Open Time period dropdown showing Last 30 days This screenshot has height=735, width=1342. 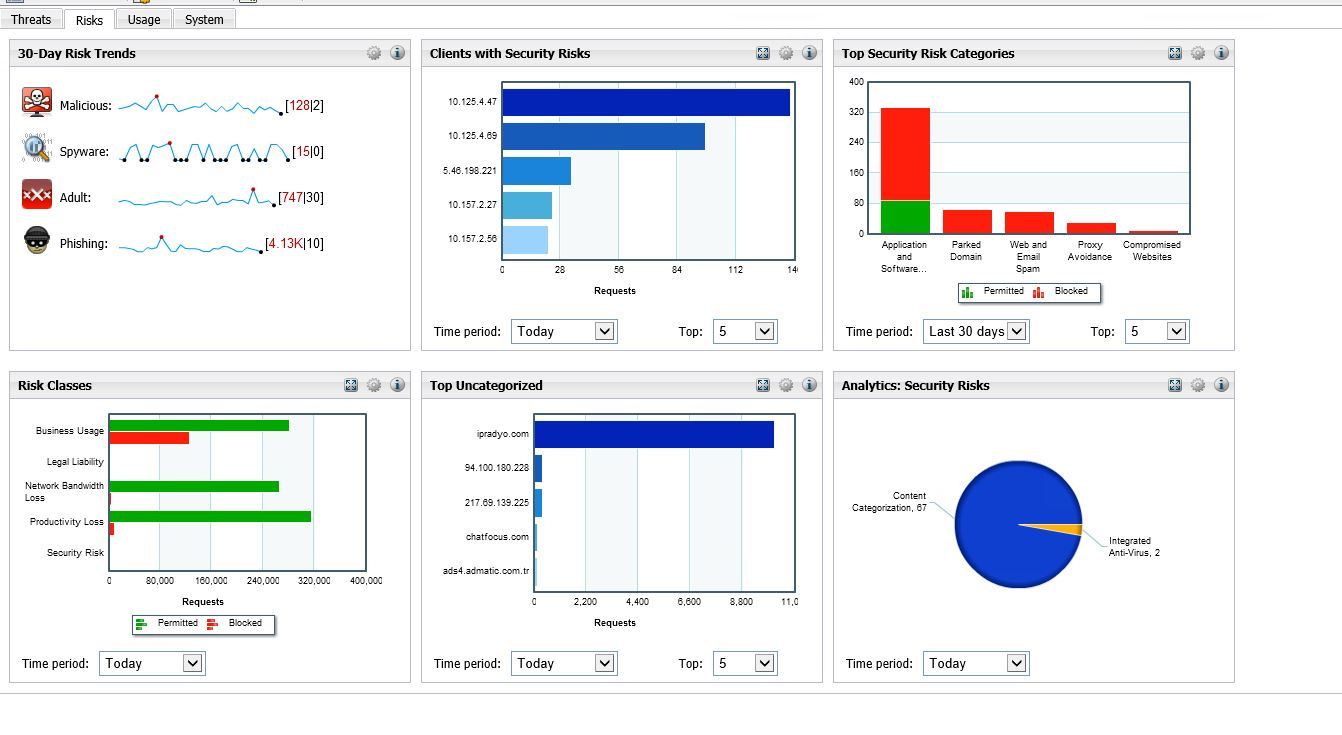click(976, 331)
